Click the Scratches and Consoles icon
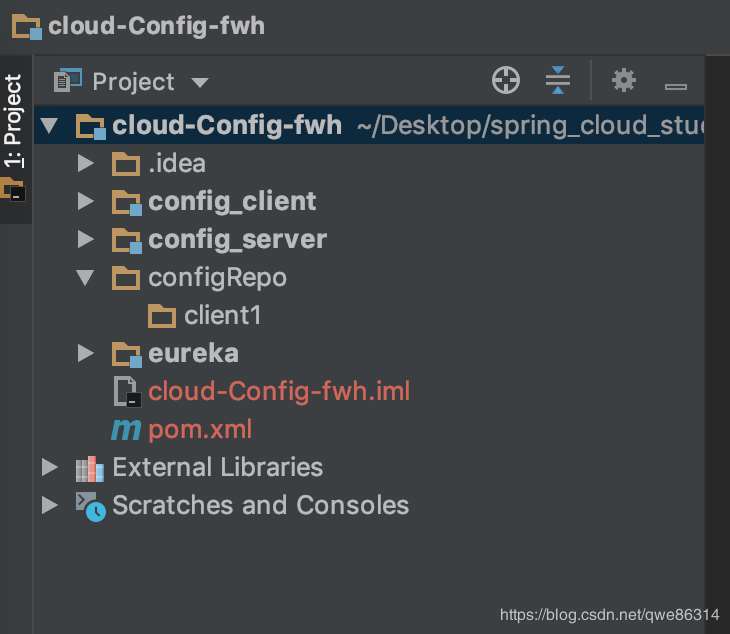The width and height of the screenshot is (730, 634). click(90, 506)
